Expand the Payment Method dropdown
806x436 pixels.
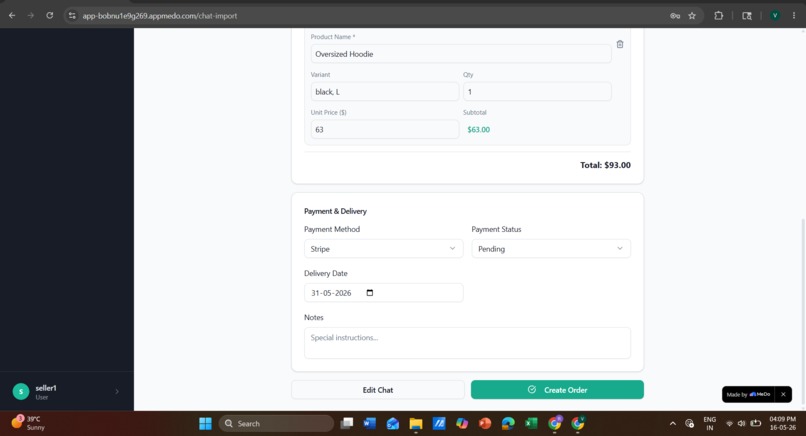pyautogui.click(x=383, y=249)
